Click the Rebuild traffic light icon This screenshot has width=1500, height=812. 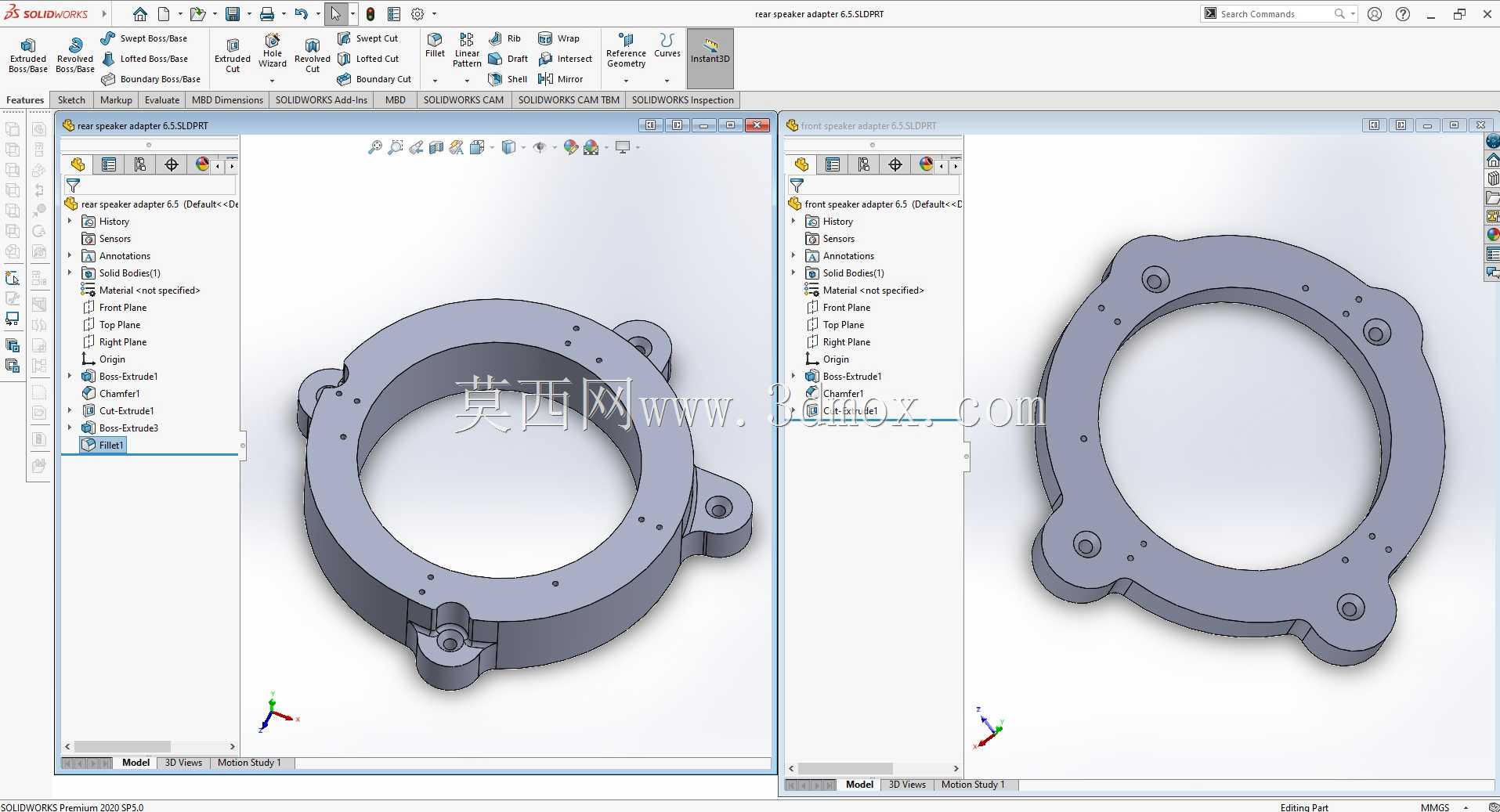coord(370,14)
